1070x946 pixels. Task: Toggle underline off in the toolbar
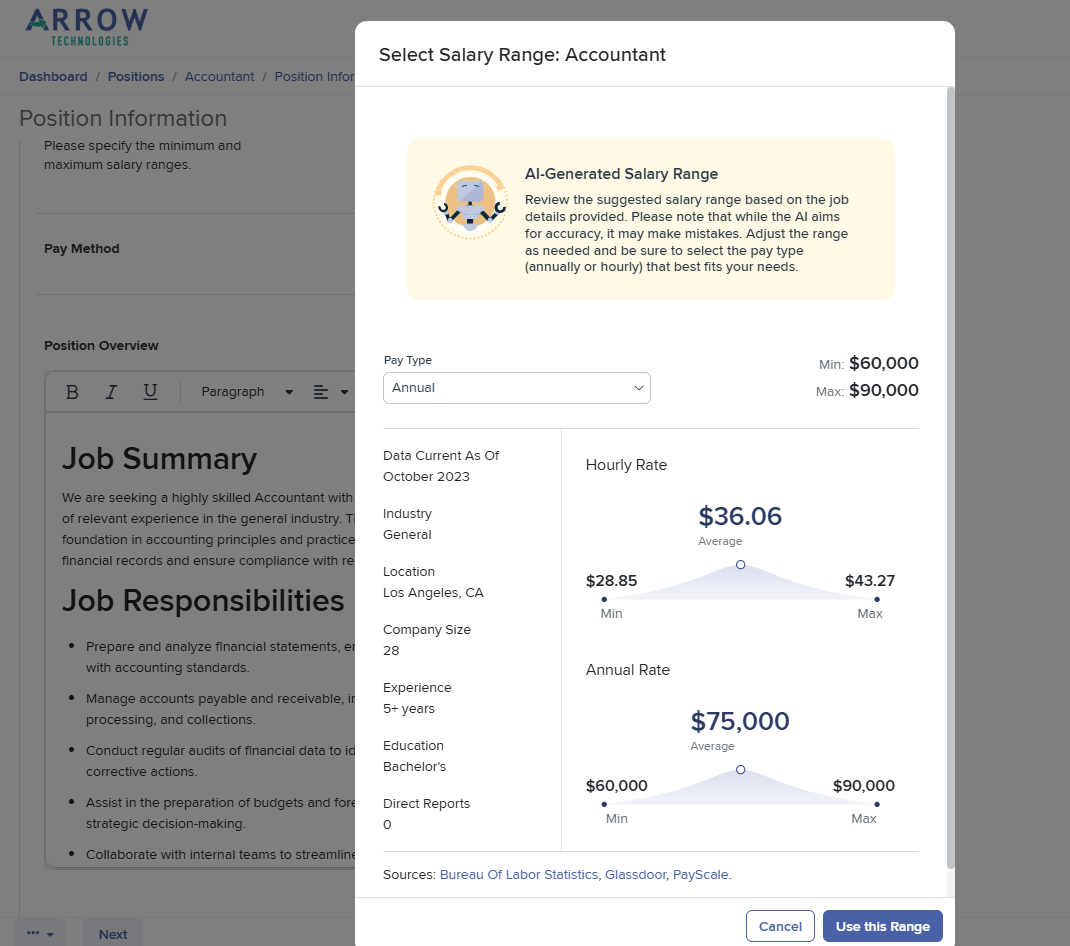pos(149,391)
